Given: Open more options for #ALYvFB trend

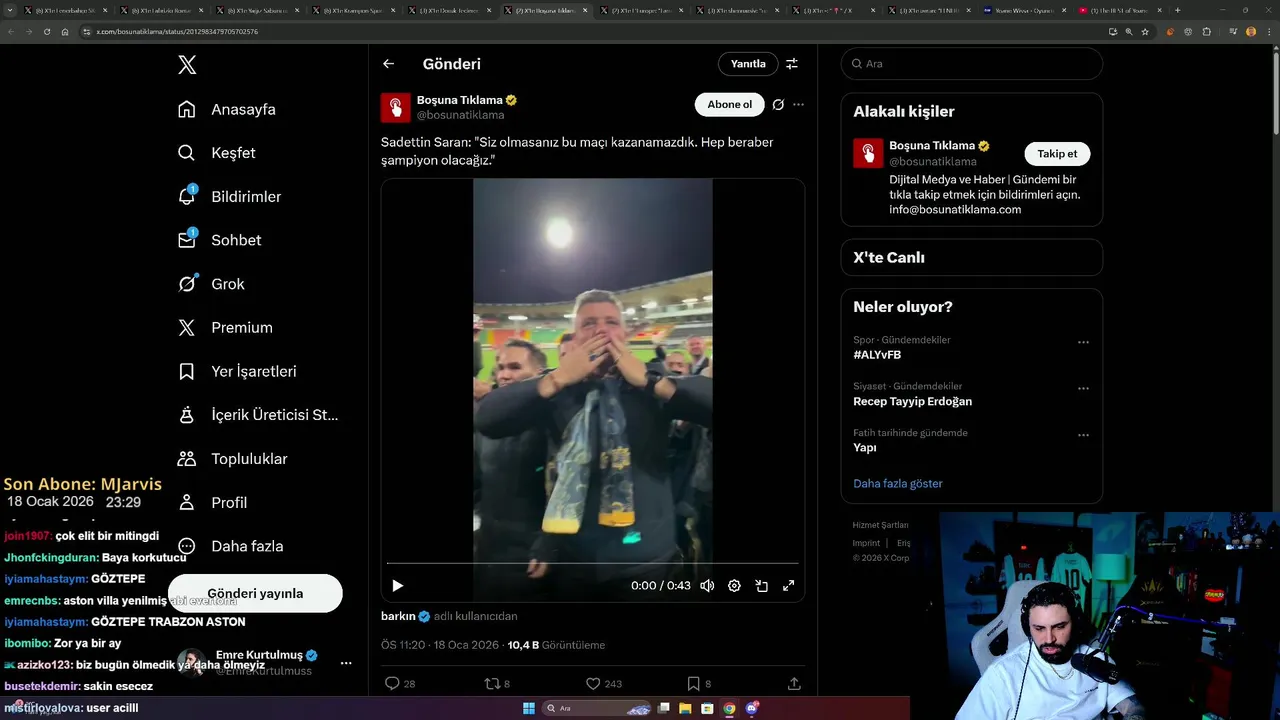Looking at the screenshot, I should coord(1083,343).
